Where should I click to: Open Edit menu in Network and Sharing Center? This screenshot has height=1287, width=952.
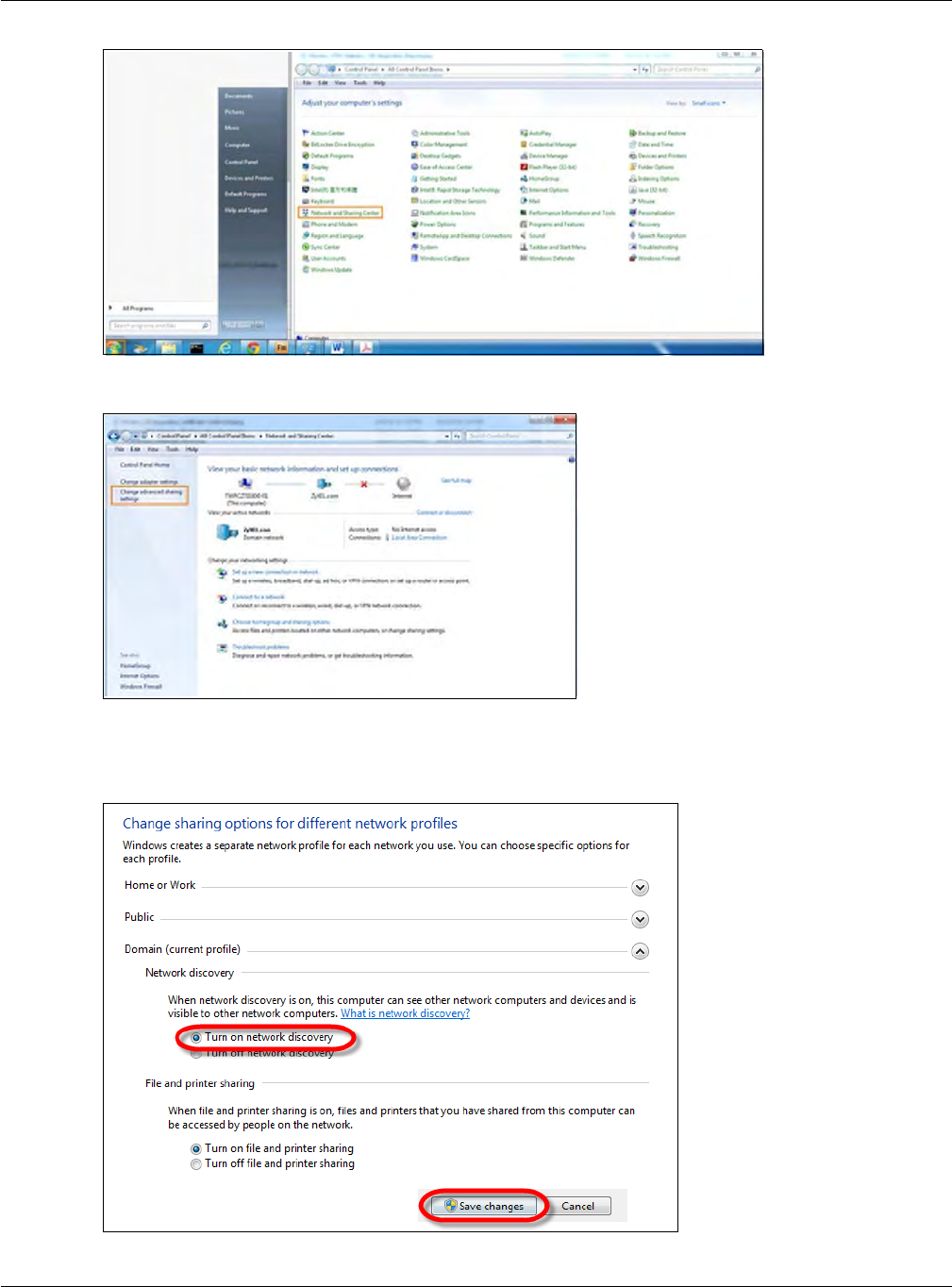pos(135,449)
